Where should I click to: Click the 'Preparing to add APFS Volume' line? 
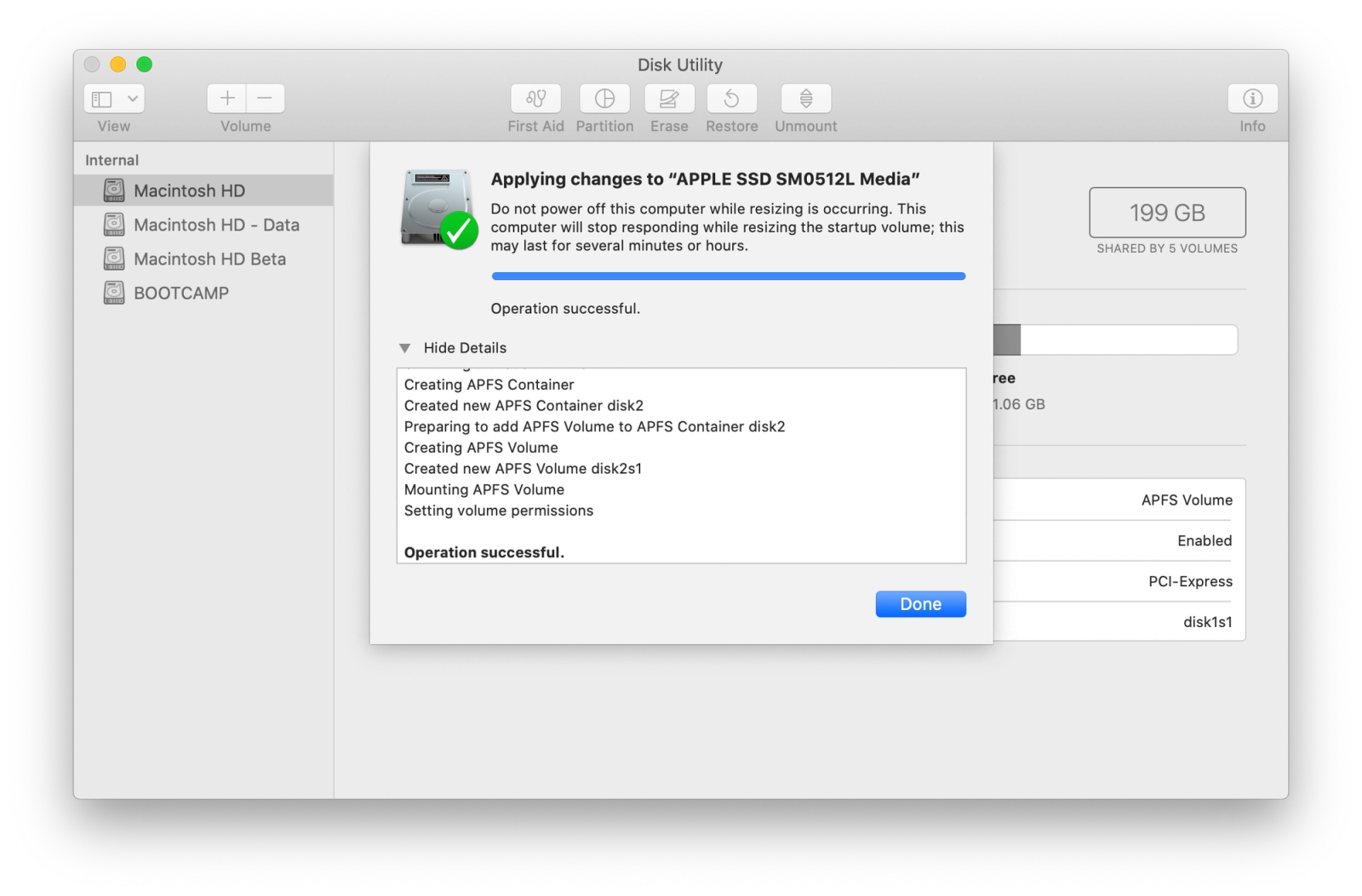click(x=594, y=426)
